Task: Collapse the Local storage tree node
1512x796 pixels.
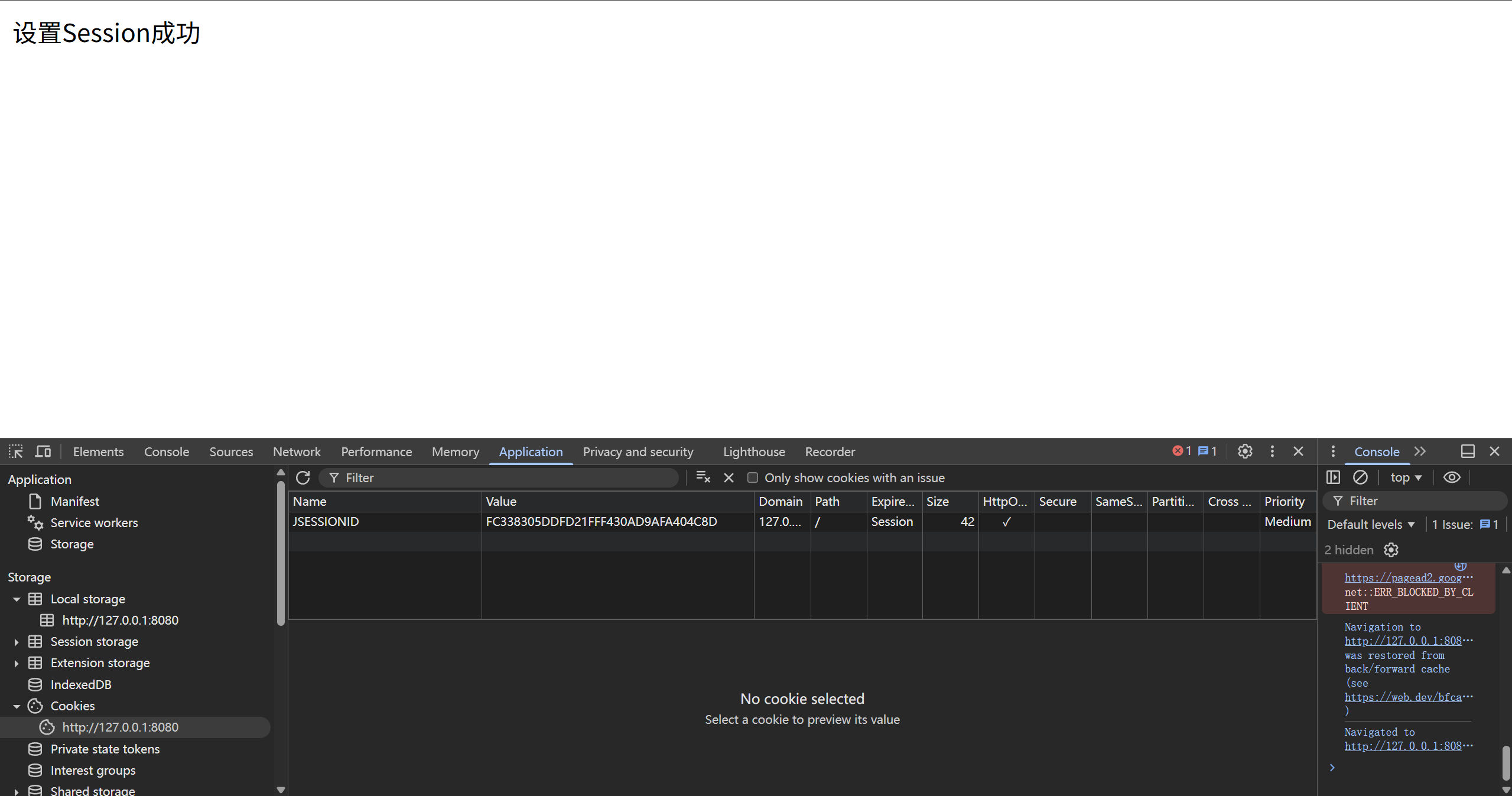Action: 17,599
